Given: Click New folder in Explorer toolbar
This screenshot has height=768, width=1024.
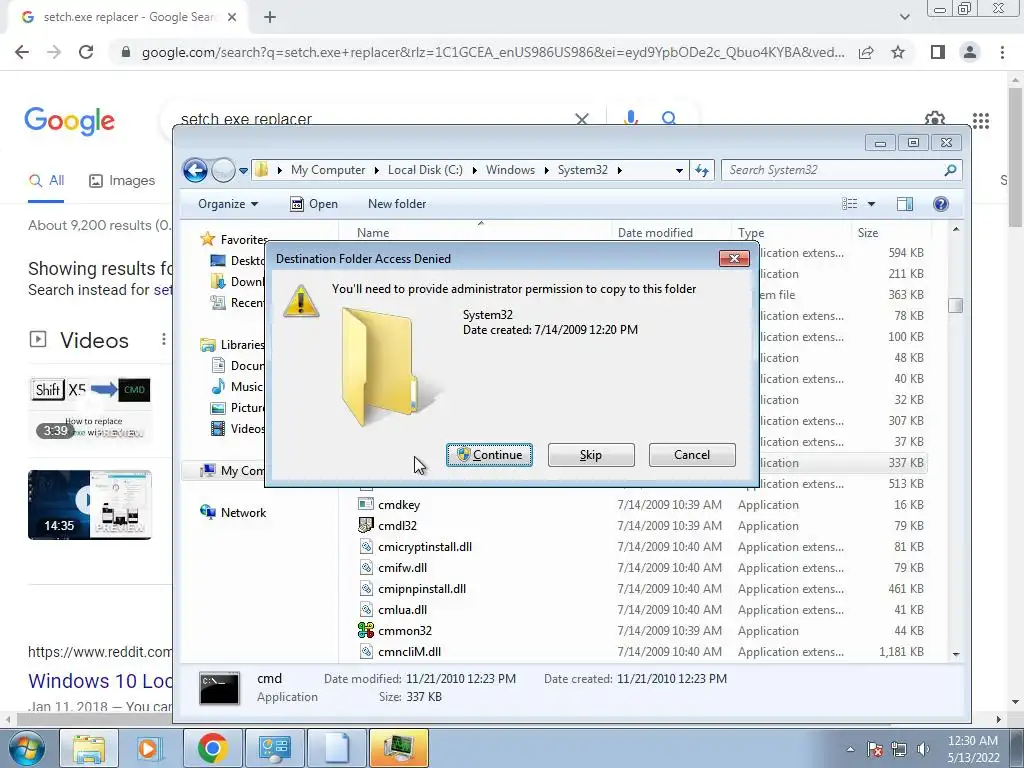Looking at the screenshot, I should coord(397,204).
